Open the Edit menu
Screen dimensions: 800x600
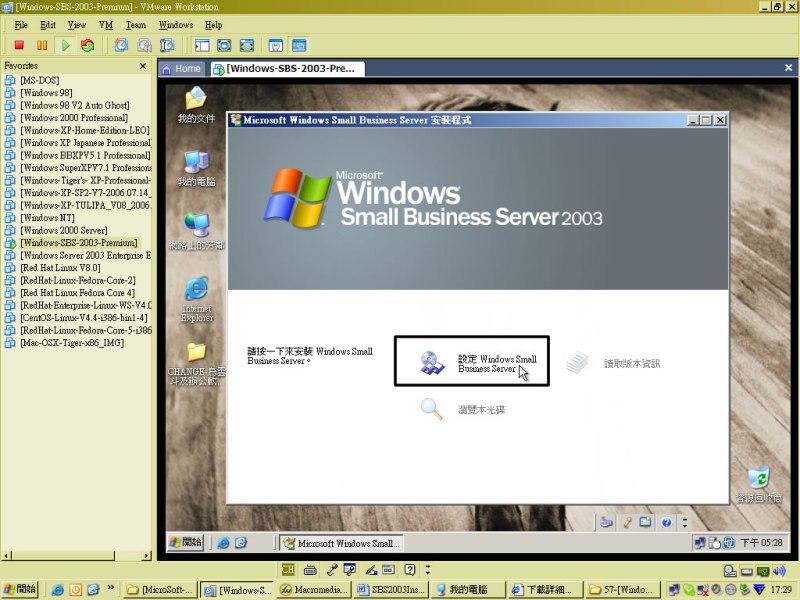tap(48, 25)
